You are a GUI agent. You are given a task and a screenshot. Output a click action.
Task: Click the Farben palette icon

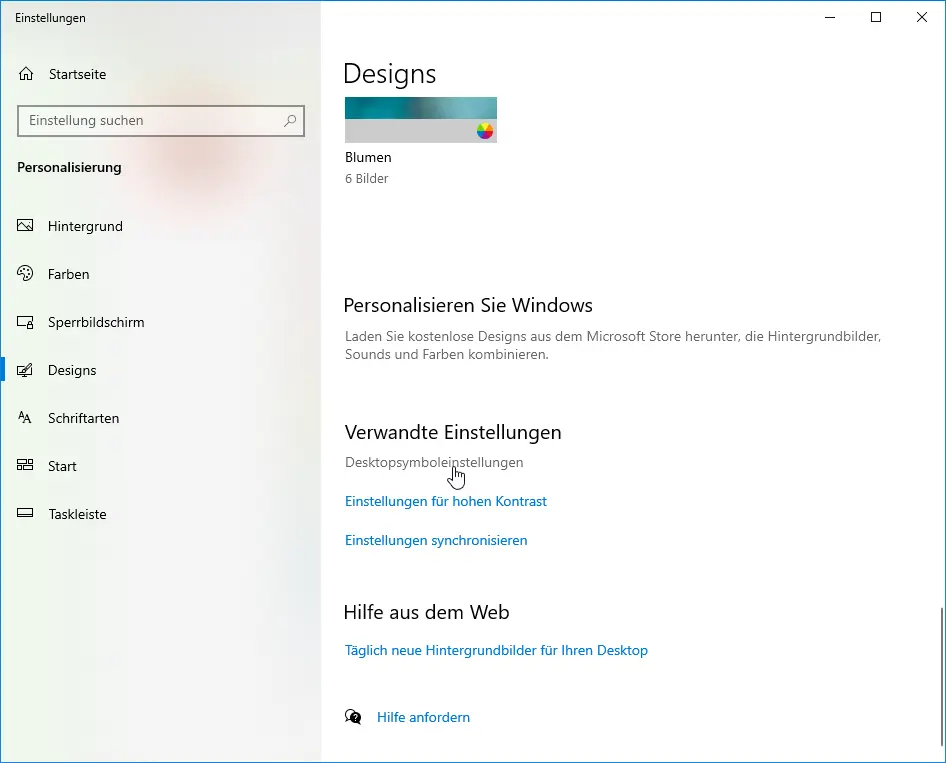point(25,273)
